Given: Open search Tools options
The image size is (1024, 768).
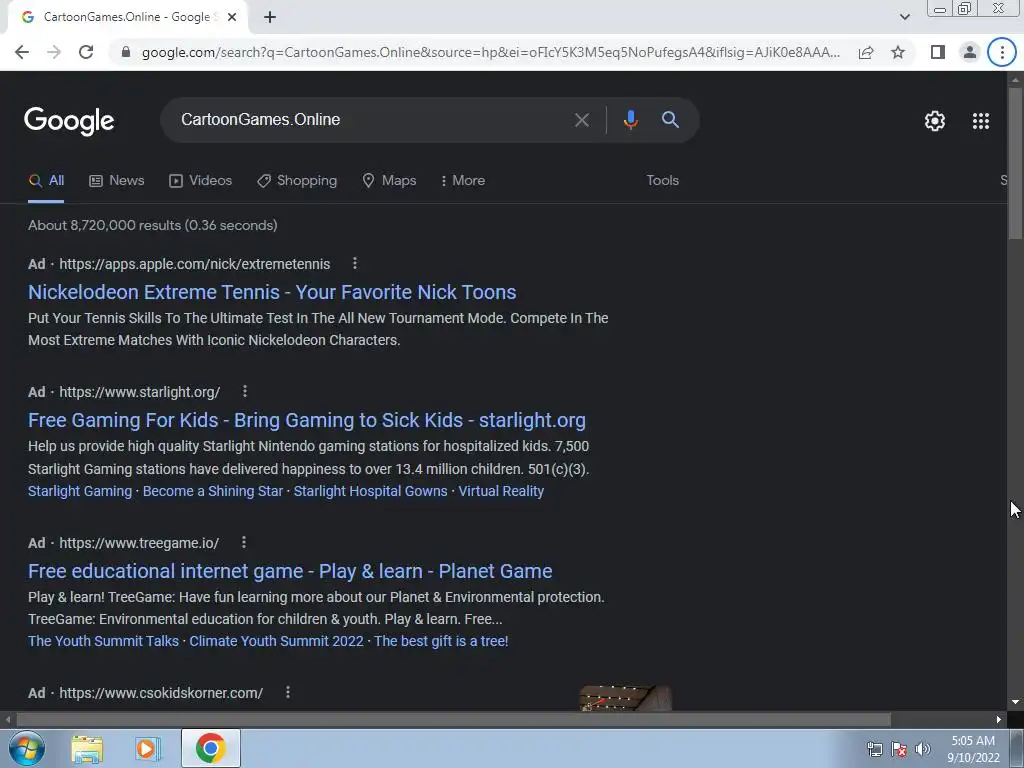Looking at the screenshot, I should pos(662,181).
